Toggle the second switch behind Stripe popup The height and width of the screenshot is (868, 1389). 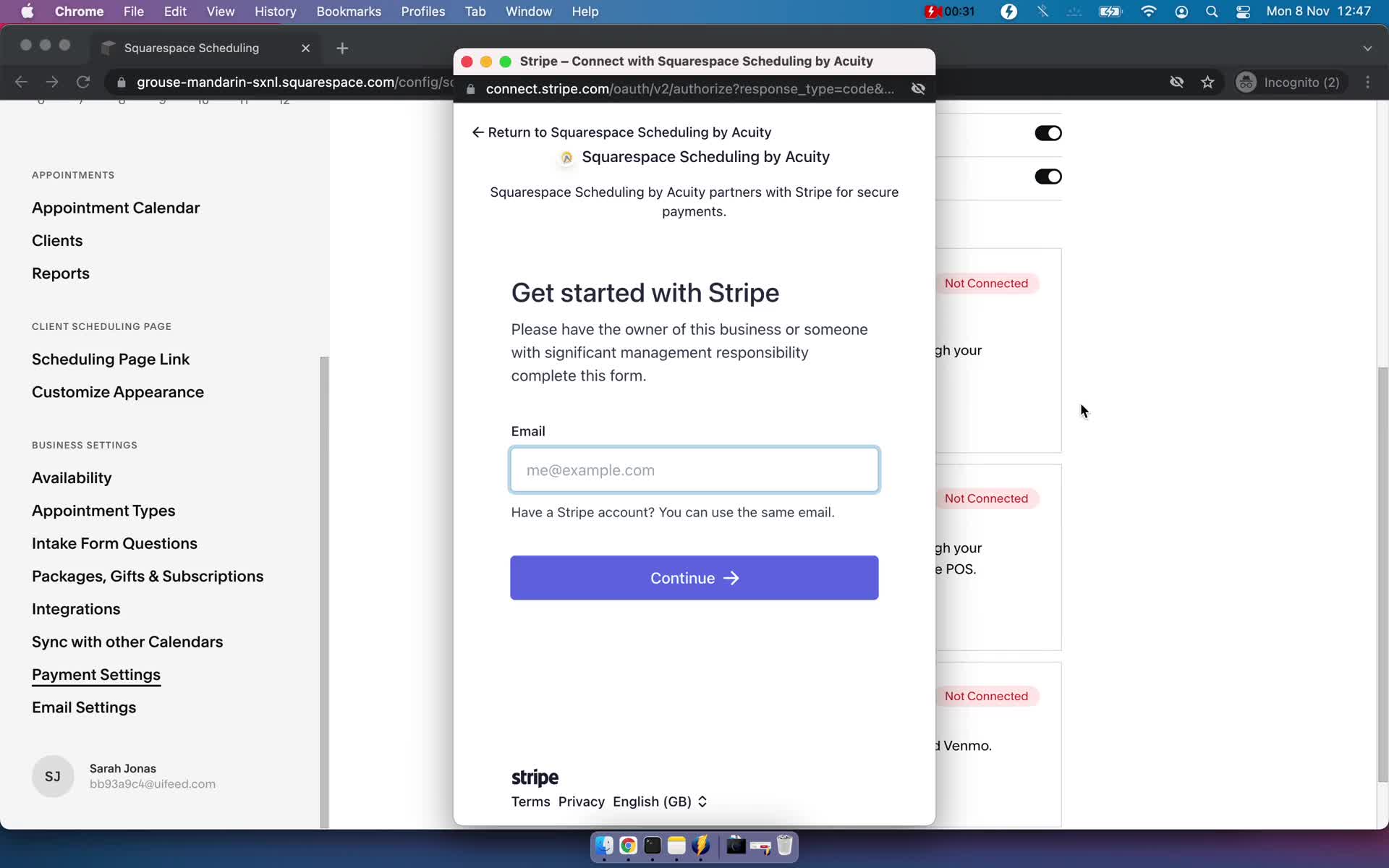[1048, 176]
